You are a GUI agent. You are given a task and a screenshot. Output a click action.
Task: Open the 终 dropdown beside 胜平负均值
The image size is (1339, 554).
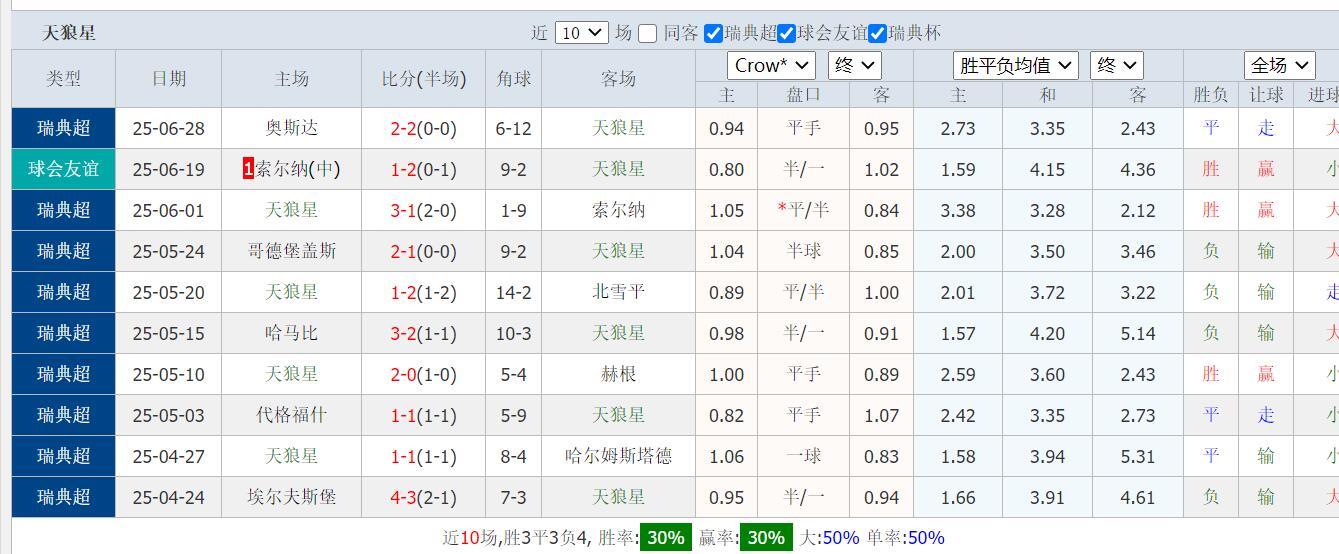[1116, 65]
